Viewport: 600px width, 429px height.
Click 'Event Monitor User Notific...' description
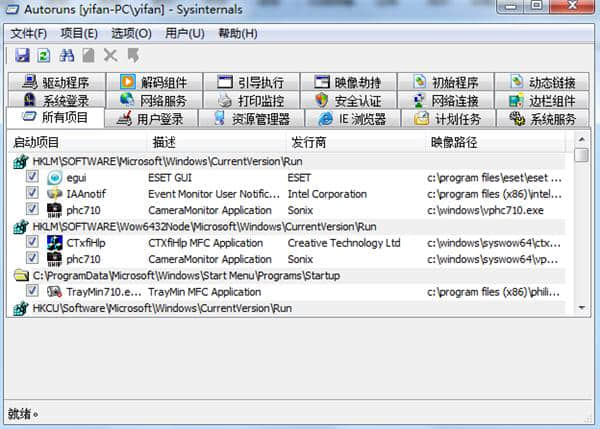coord(214,194)
